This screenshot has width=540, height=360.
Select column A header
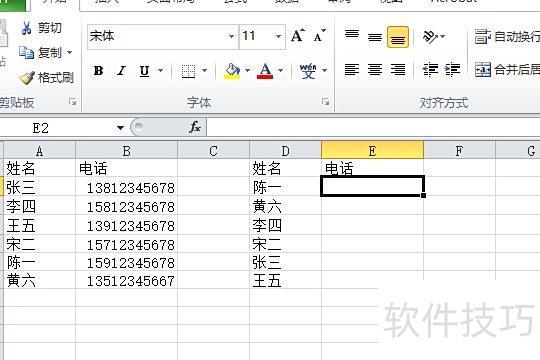tap(39, 151)
